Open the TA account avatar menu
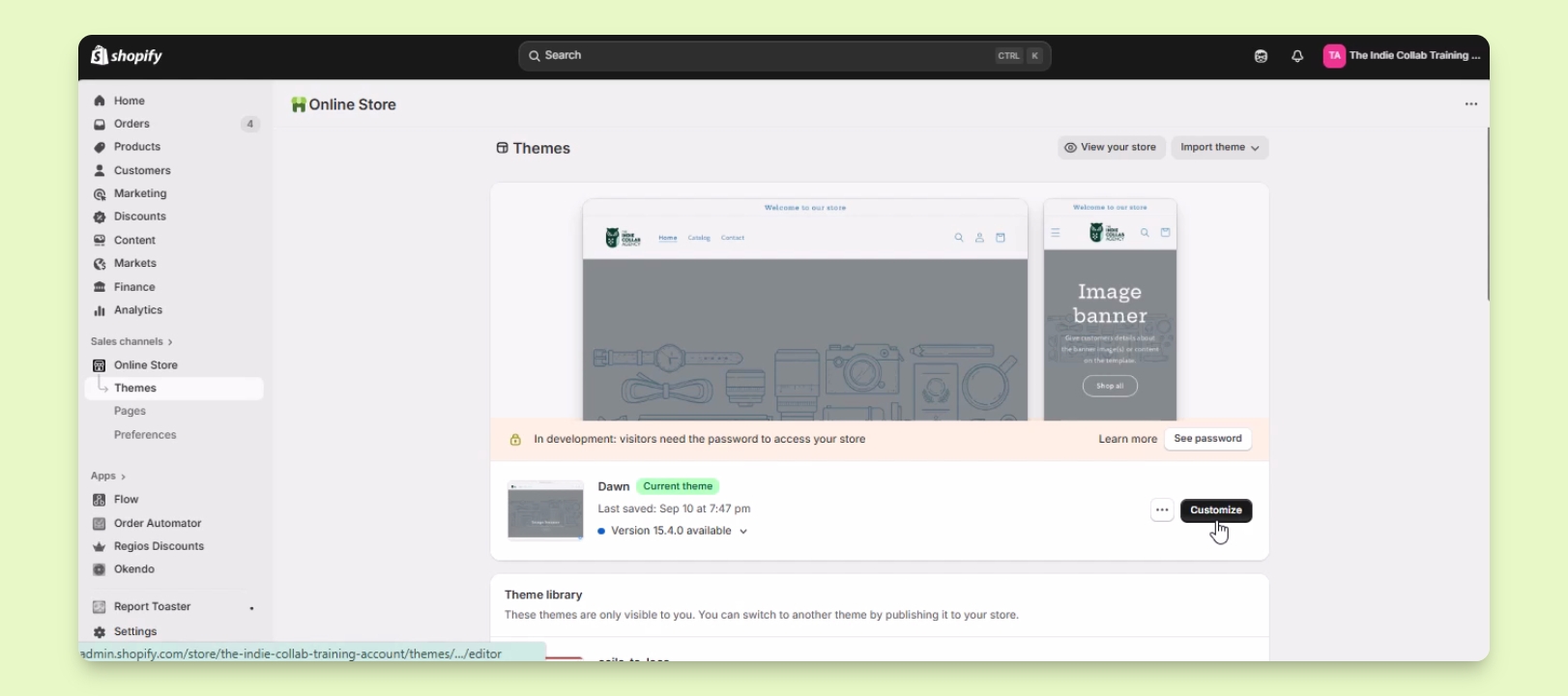The width and height of the screenshot is (1568, 696). (x=1334, y=56)
